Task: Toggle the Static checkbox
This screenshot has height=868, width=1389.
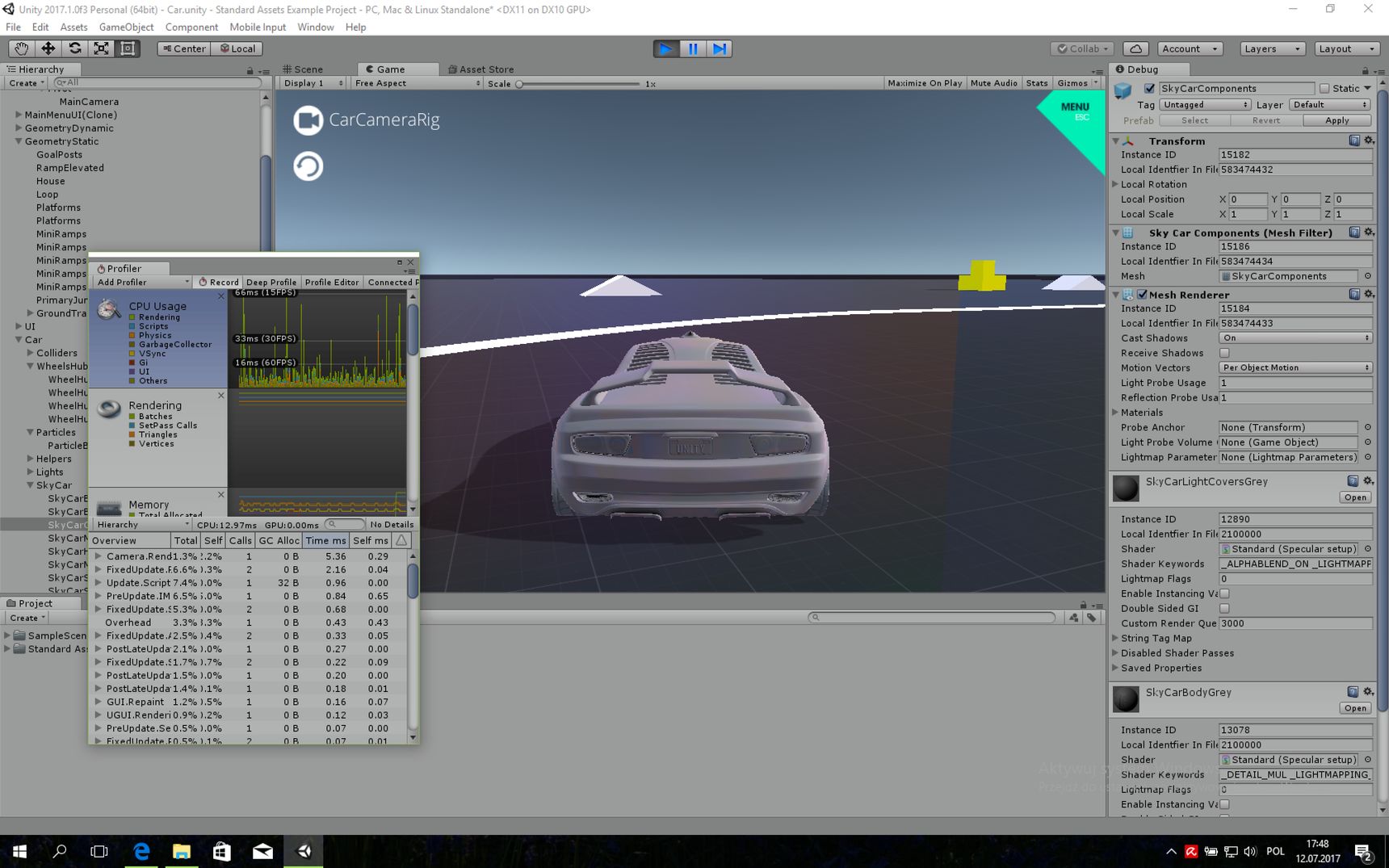Action: point(1324,89)
